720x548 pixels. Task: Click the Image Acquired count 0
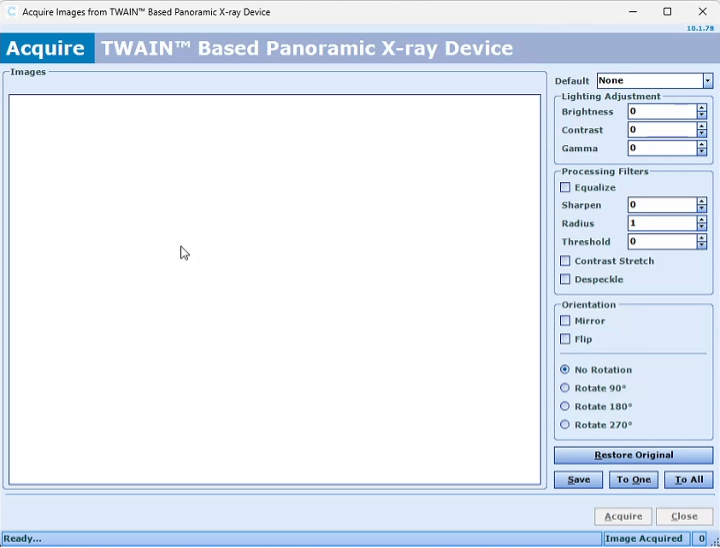point(701,539)
